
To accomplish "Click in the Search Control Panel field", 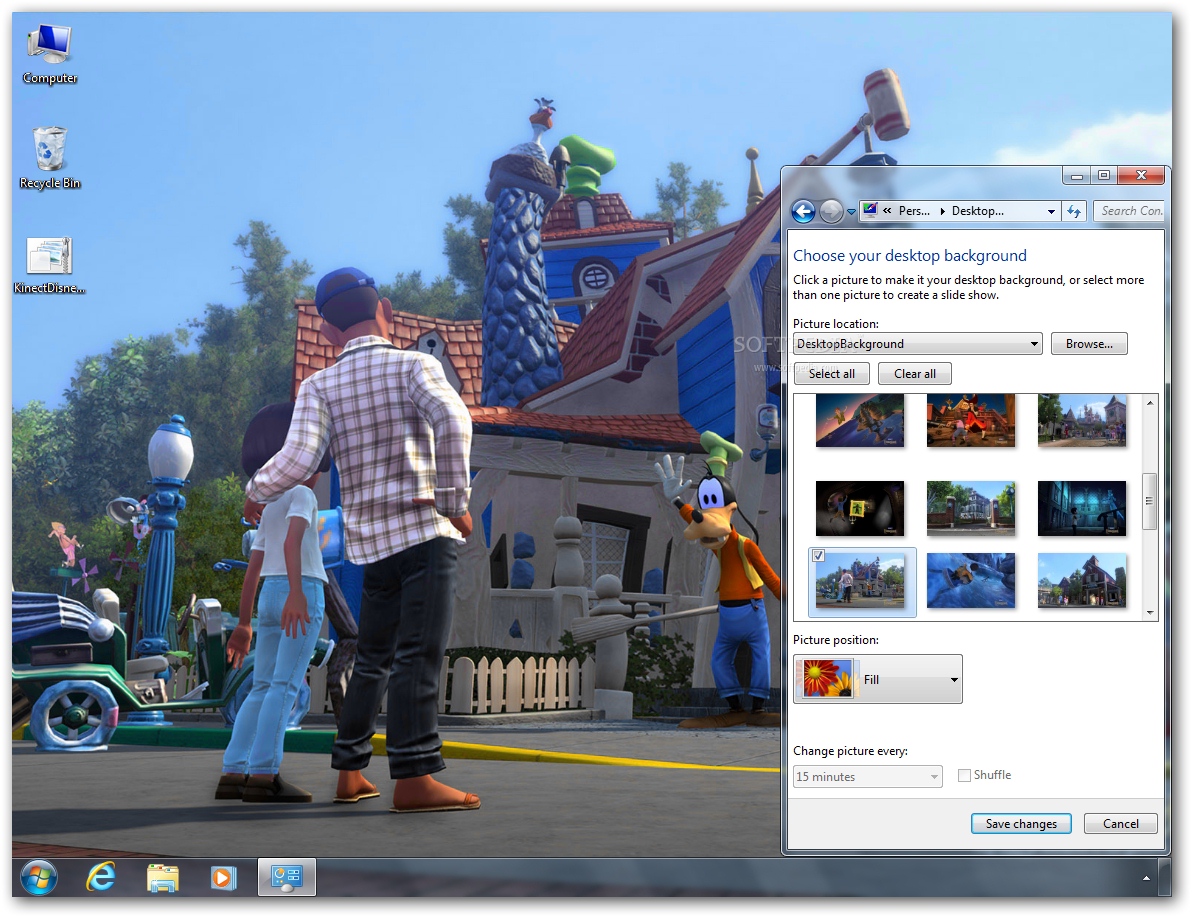I will pyautogui.click(x=1129, y=211).
